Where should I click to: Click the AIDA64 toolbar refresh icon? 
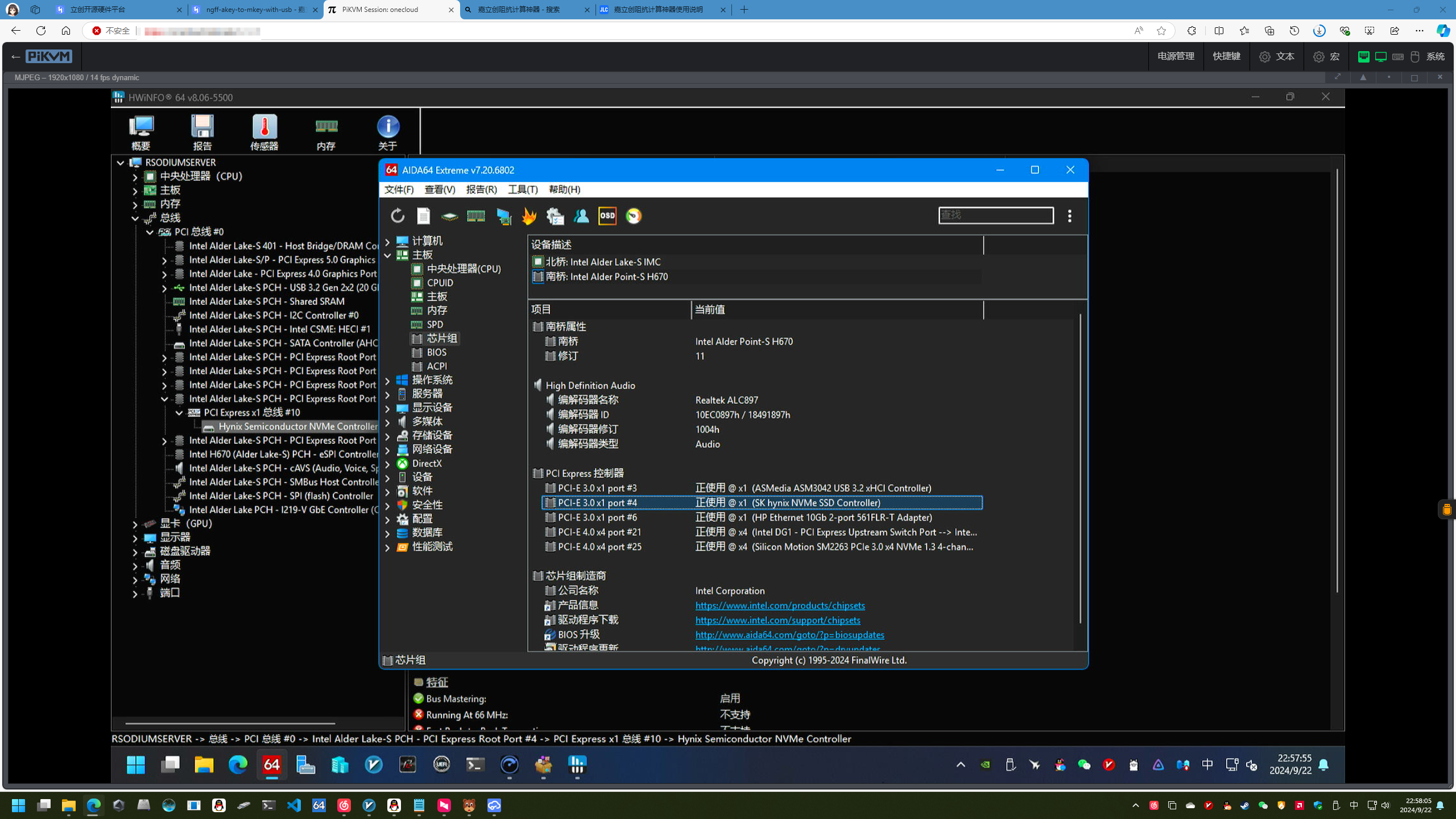click(x=398, y=216)
